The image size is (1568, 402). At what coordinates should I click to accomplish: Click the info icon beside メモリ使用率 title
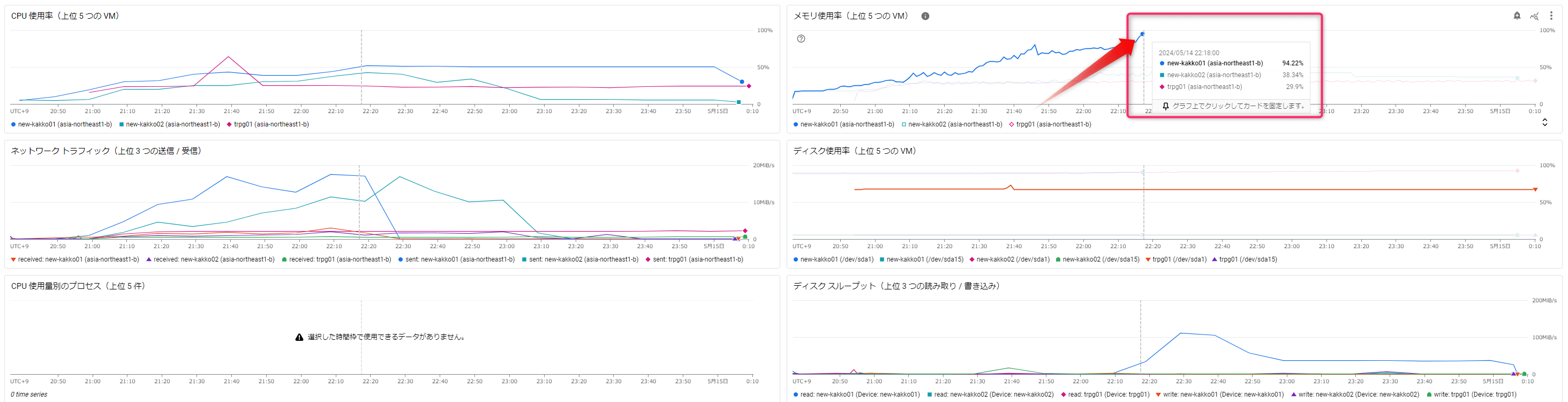pos(925,17)
